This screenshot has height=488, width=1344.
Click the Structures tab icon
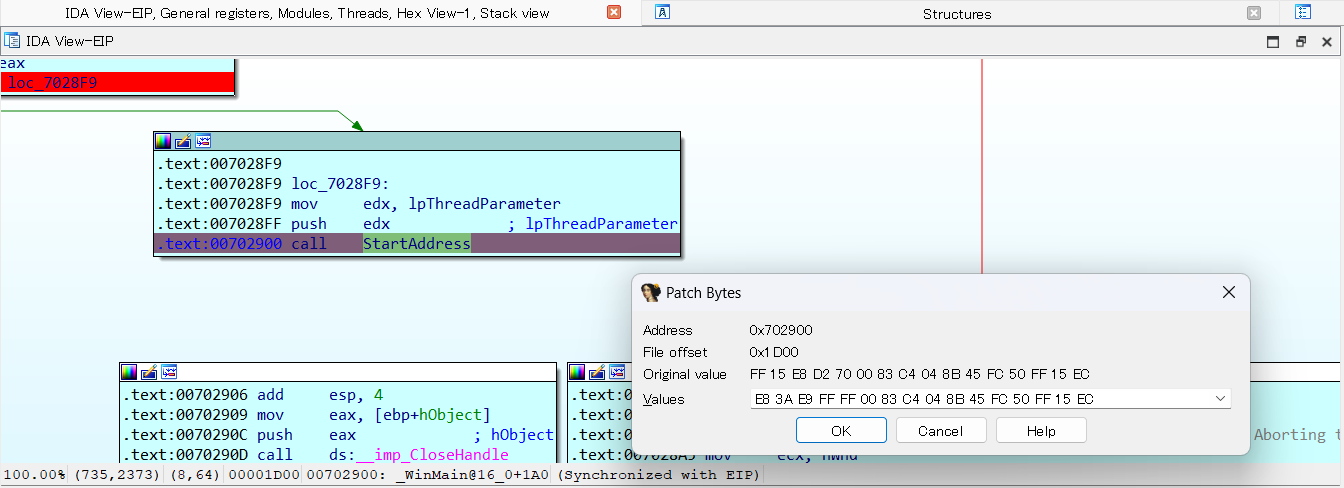pyautogui.click(x=663, y=13)
